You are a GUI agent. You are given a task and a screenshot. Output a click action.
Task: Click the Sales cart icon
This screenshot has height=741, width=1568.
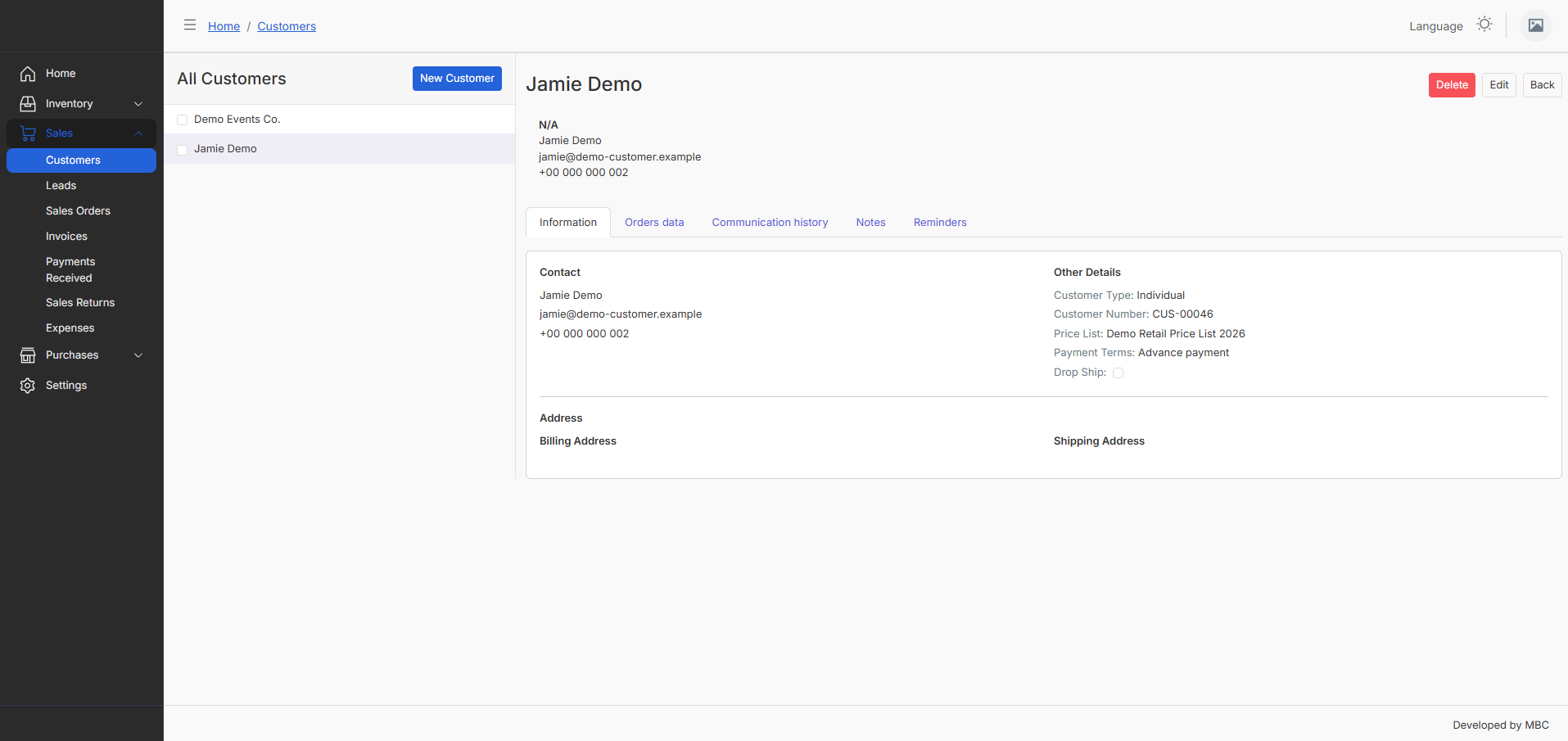[28, 133]
